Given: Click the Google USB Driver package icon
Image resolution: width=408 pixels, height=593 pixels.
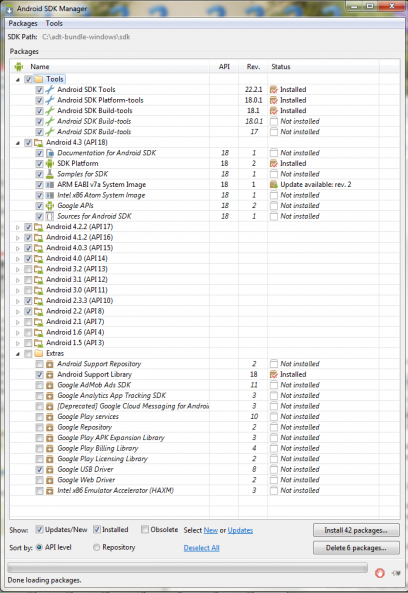Looking at the screenshot, I should click(50, 469).
